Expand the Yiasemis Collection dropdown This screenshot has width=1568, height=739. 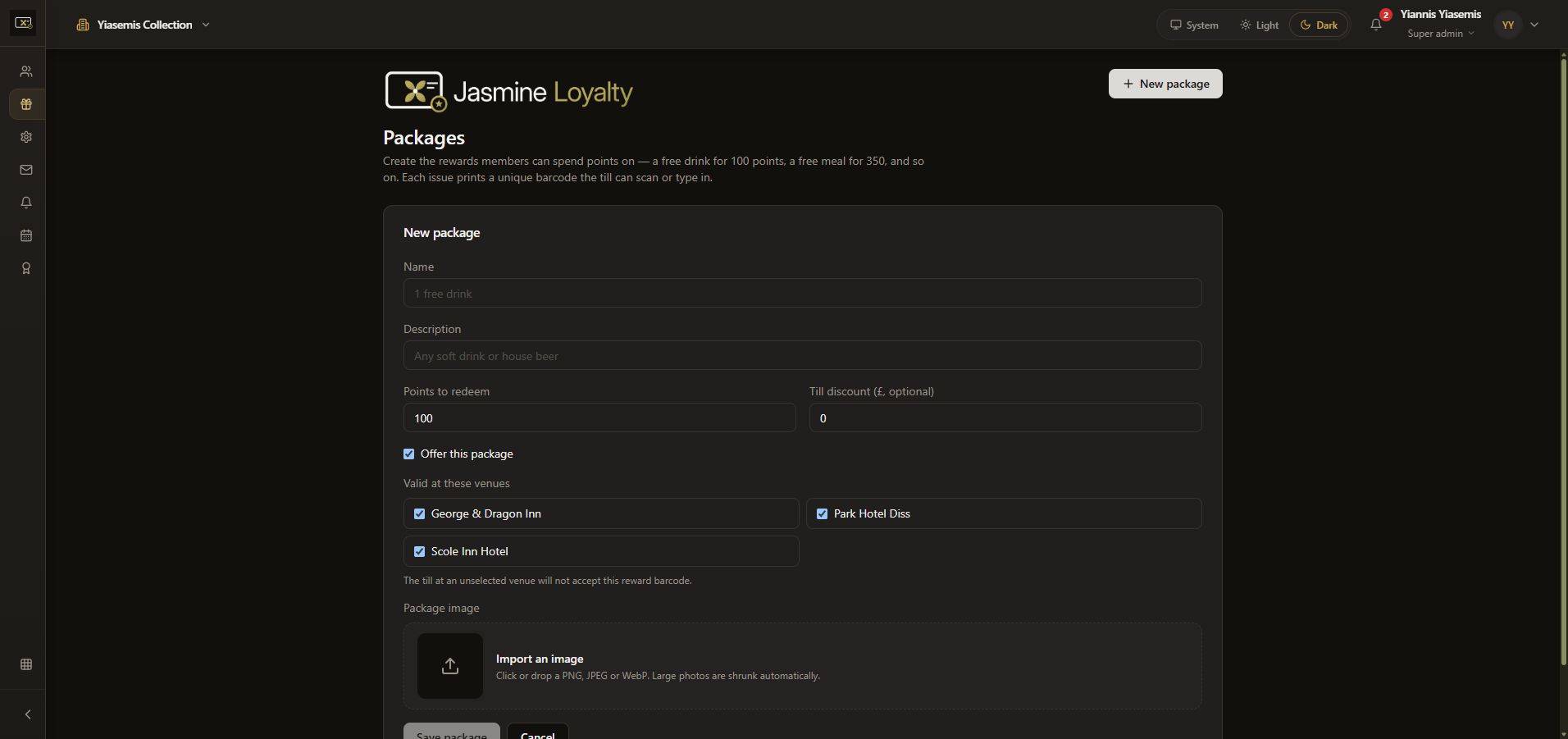pyautogui.click(x=144, y=25)
